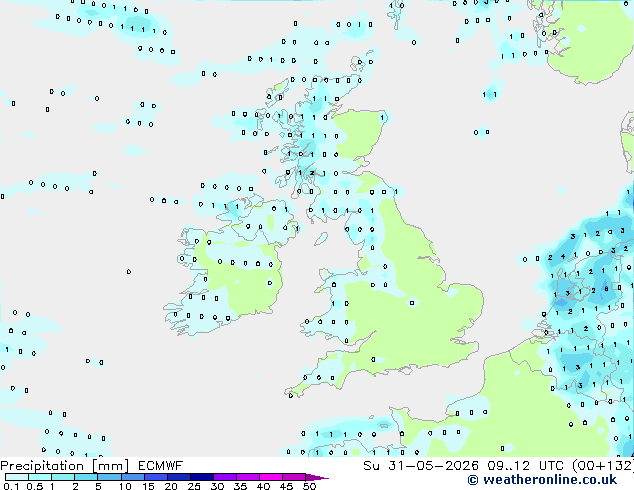The image size is (634, 490).
Task: Click the '0.1' legend scale label
Action: pyautogui.click(x=11, y=486)
